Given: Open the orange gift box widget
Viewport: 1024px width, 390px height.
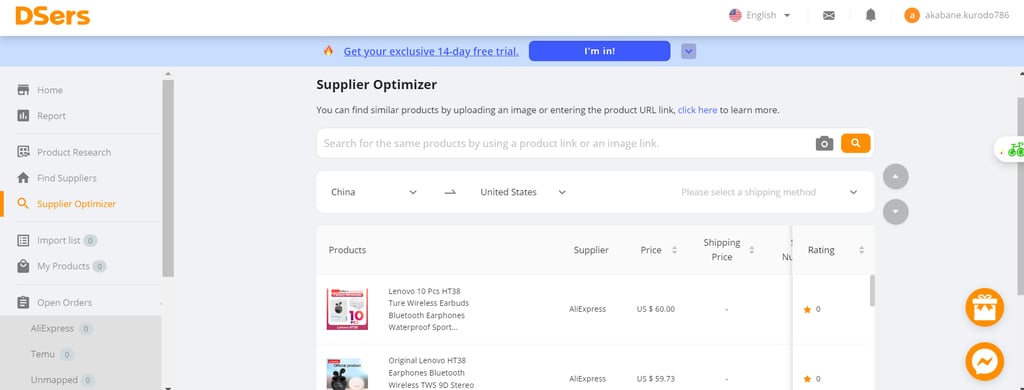Looking at the screenshot, I should pos(984,308).
